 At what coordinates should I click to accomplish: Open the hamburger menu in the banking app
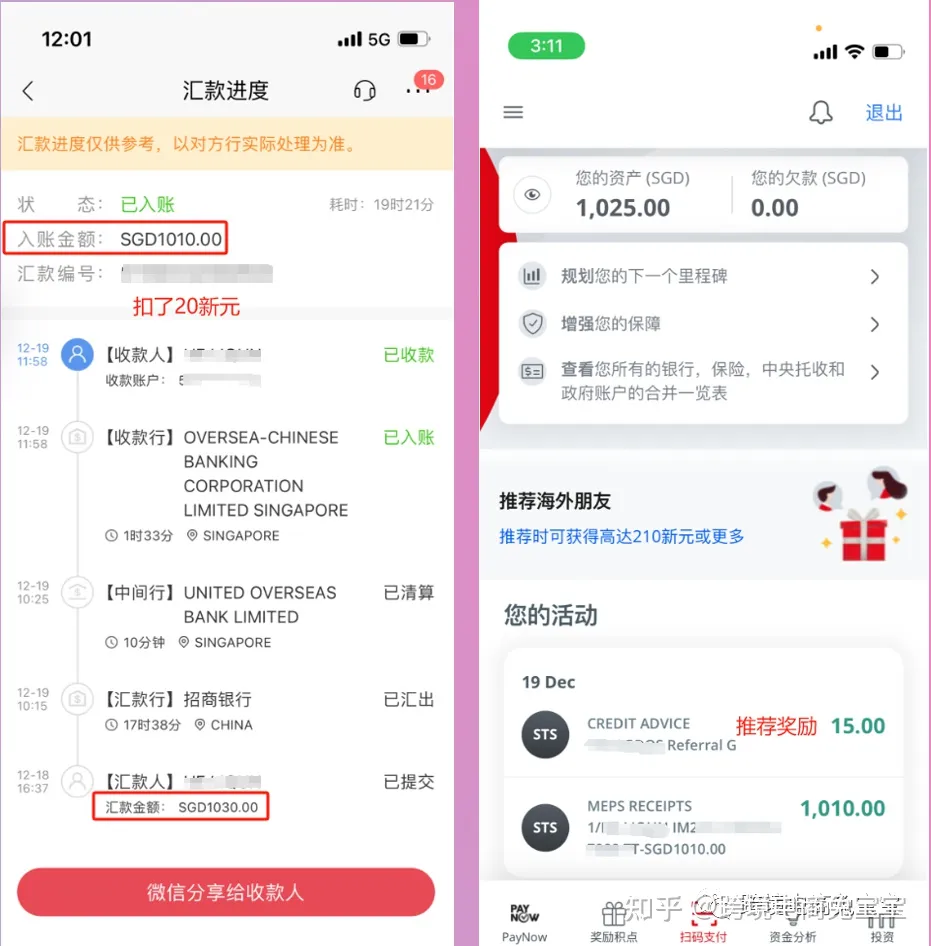tap(513, 112)
